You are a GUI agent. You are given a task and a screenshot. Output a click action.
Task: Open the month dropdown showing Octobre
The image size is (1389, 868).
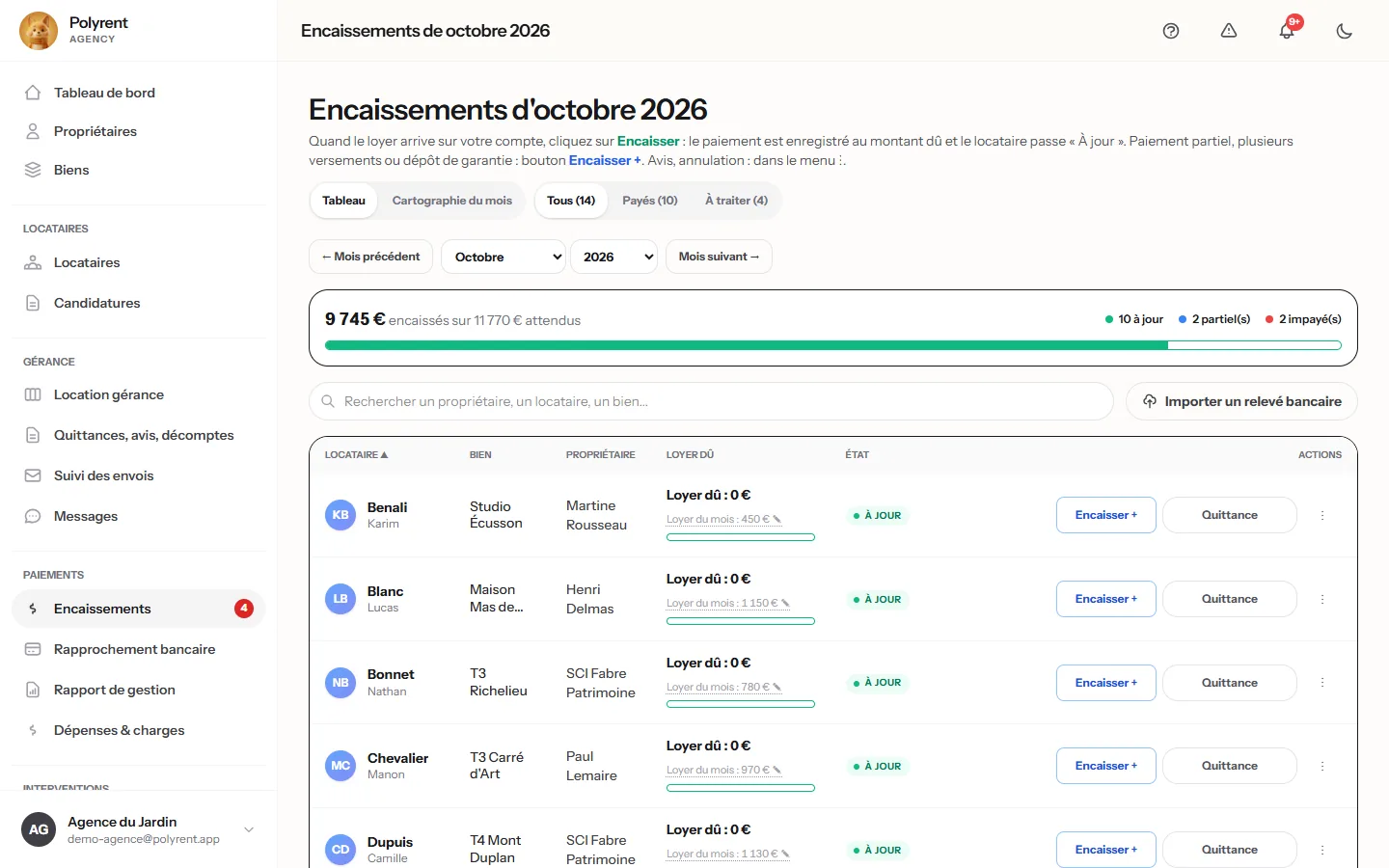click(x=504, y=257)
